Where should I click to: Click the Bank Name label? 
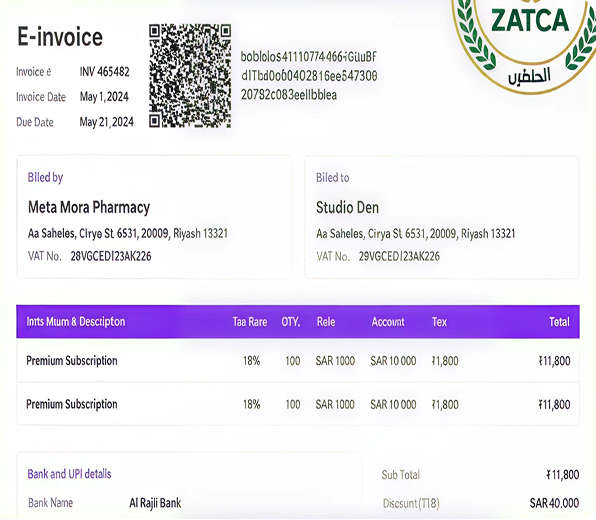pyautogui.click(x=51, y=503)
